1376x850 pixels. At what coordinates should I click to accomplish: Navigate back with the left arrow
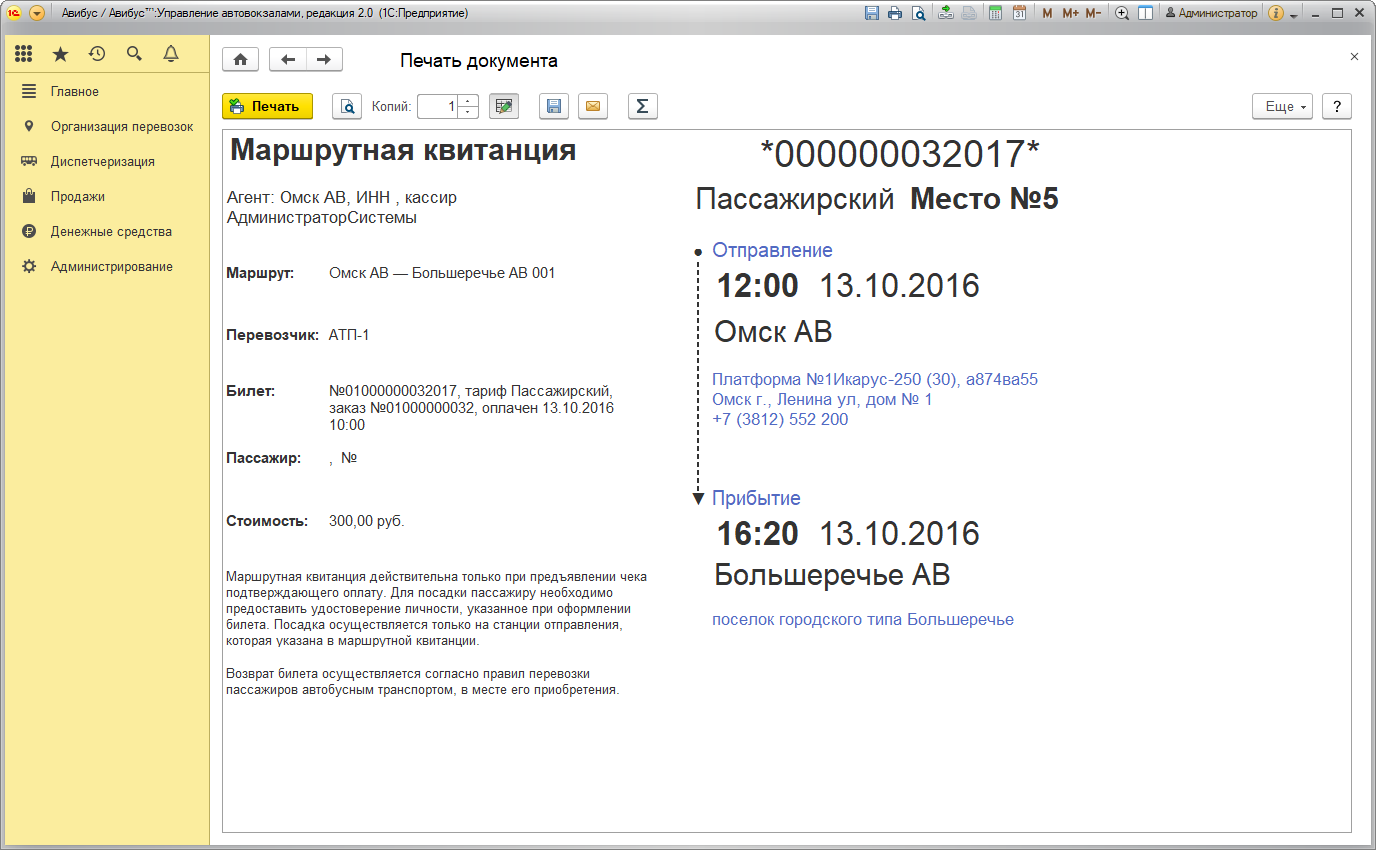pyautogui.click(x=288, y=60)
